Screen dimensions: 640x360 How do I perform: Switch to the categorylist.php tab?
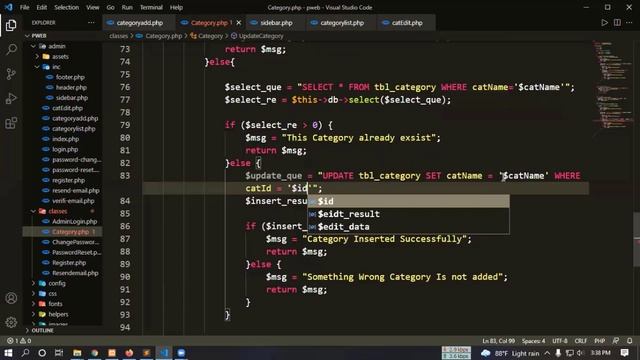(x=341, y=23)
